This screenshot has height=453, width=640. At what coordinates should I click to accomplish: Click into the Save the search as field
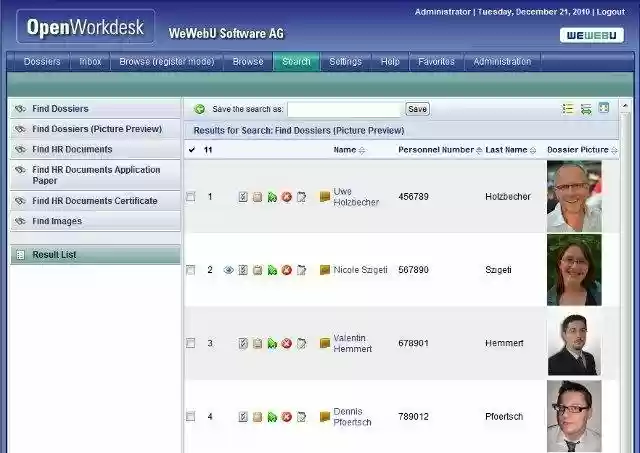(x=345, y=109)
